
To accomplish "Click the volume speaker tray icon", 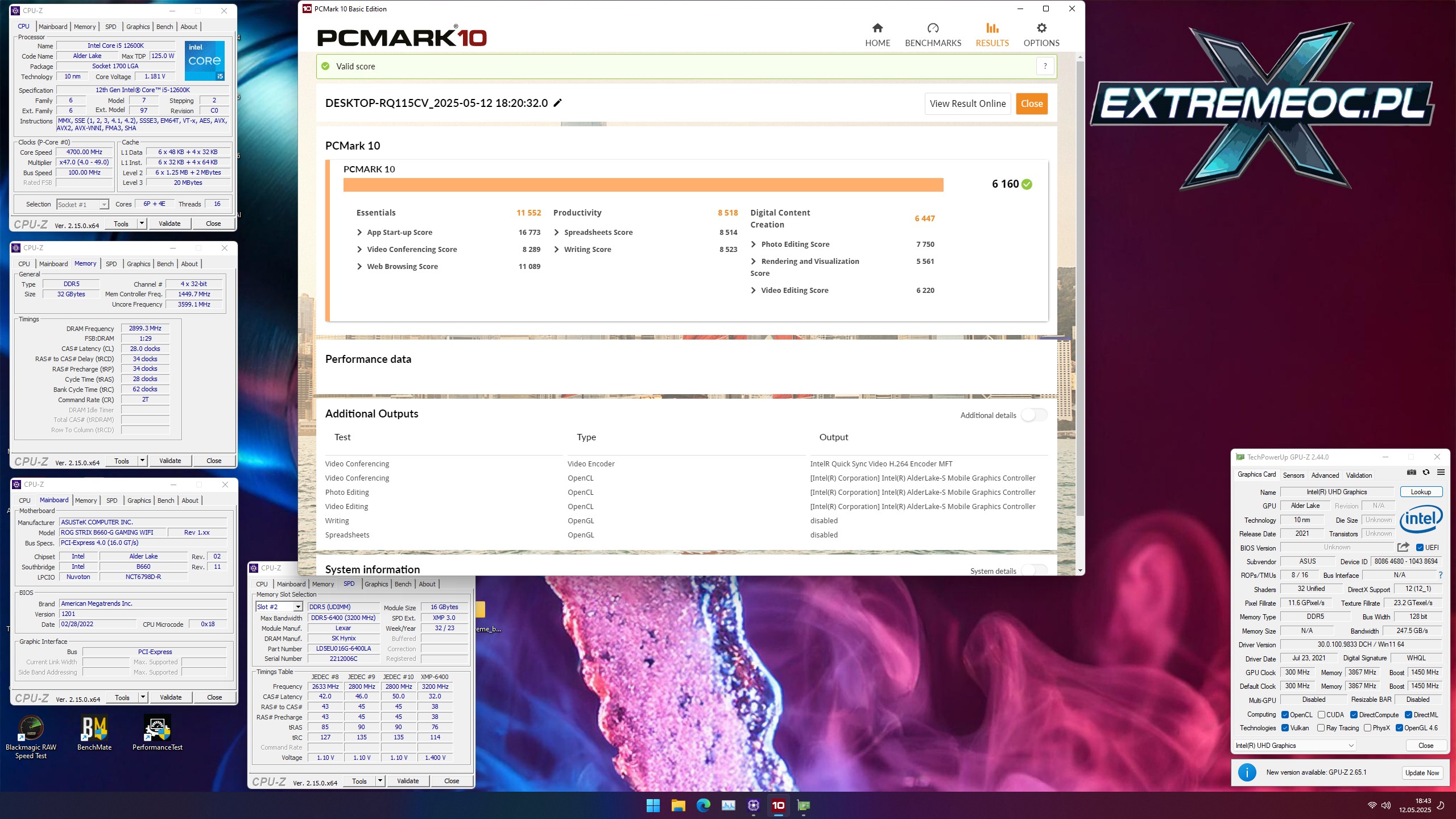I will tap(1386, 805).
